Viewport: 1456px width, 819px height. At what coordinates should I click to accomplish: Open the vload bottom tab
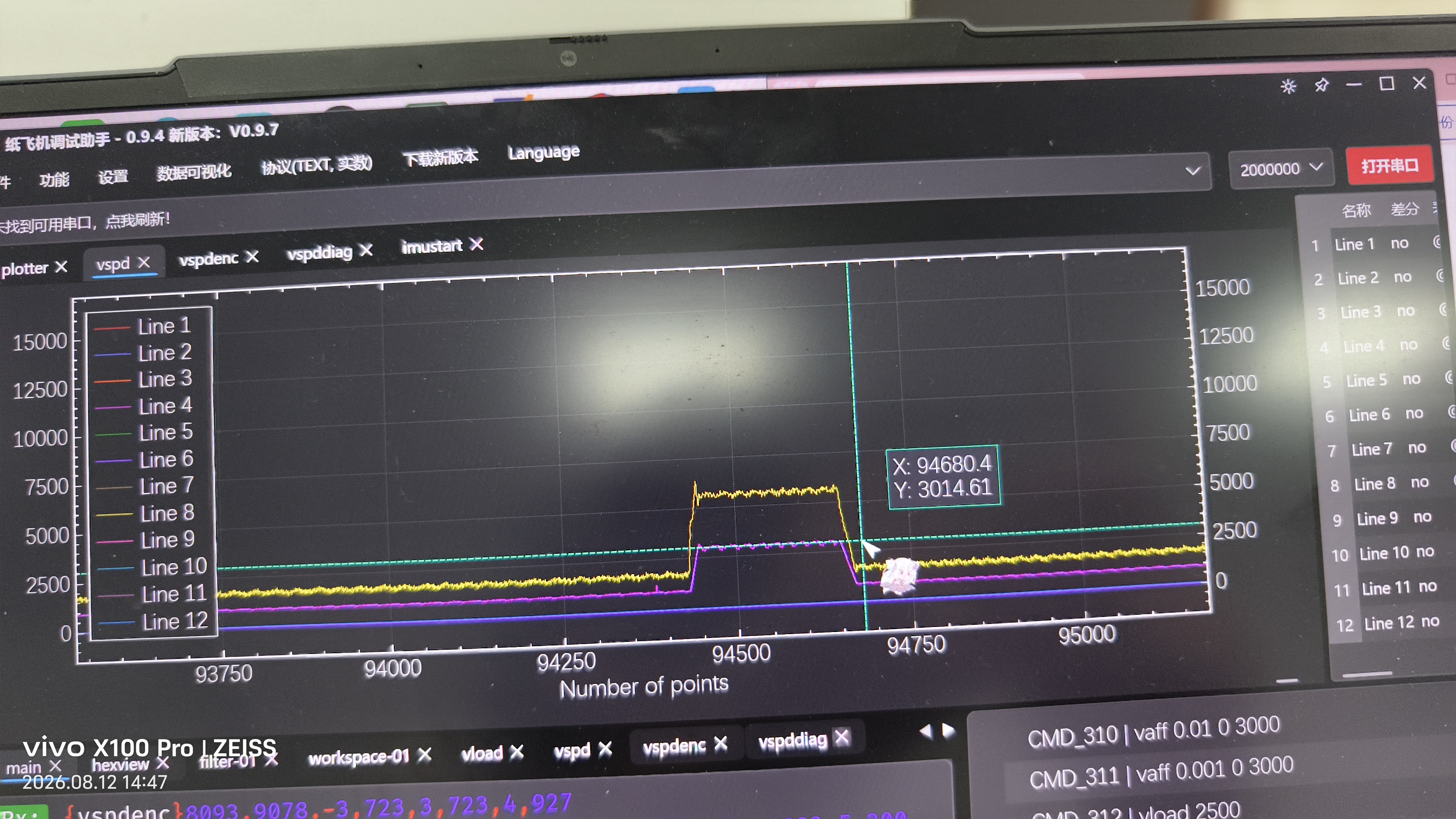[x=482, y=754]
